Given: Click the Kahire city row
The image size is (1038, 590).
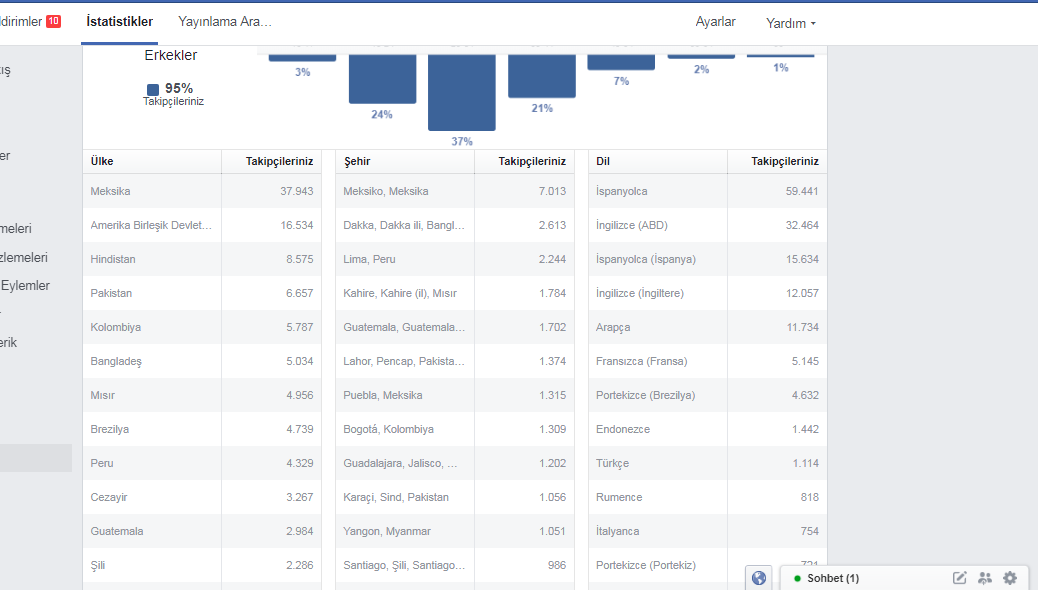Looking at the screenshot, I should click(x=455, y=293).
